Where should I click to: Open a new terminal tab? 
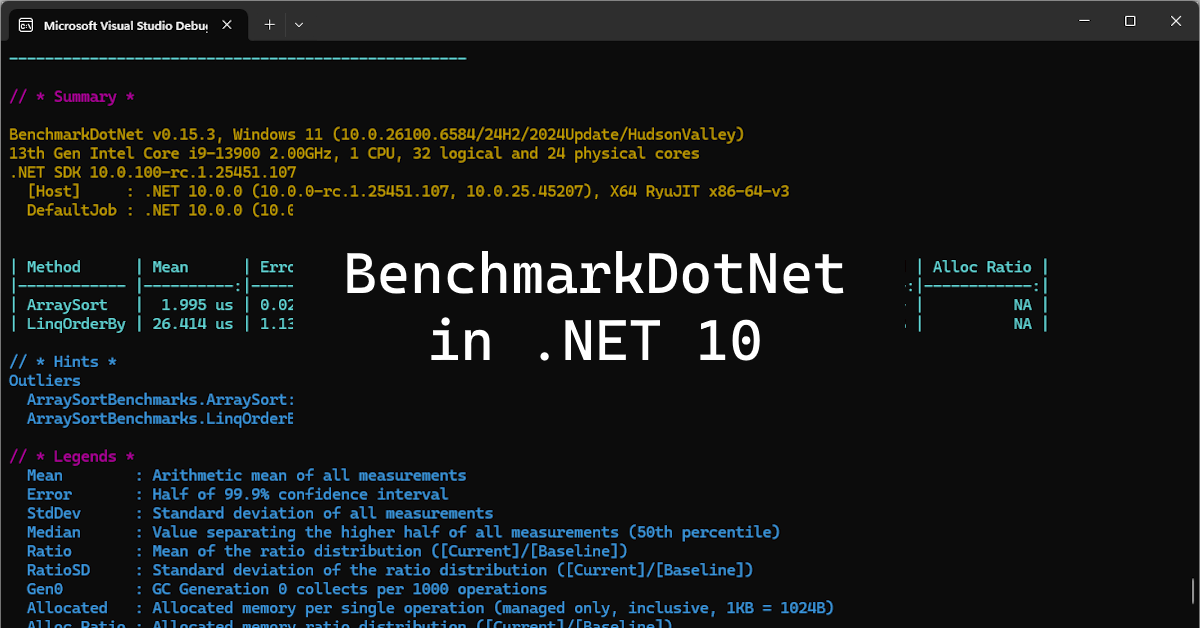coord(269,25)
